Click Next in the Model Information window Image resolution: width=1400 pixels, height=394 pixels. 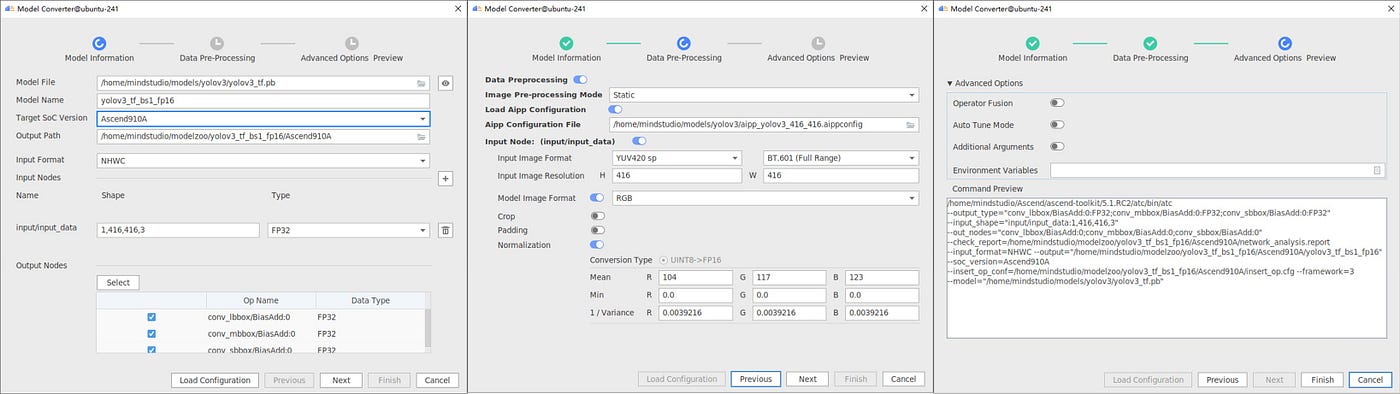341,380
